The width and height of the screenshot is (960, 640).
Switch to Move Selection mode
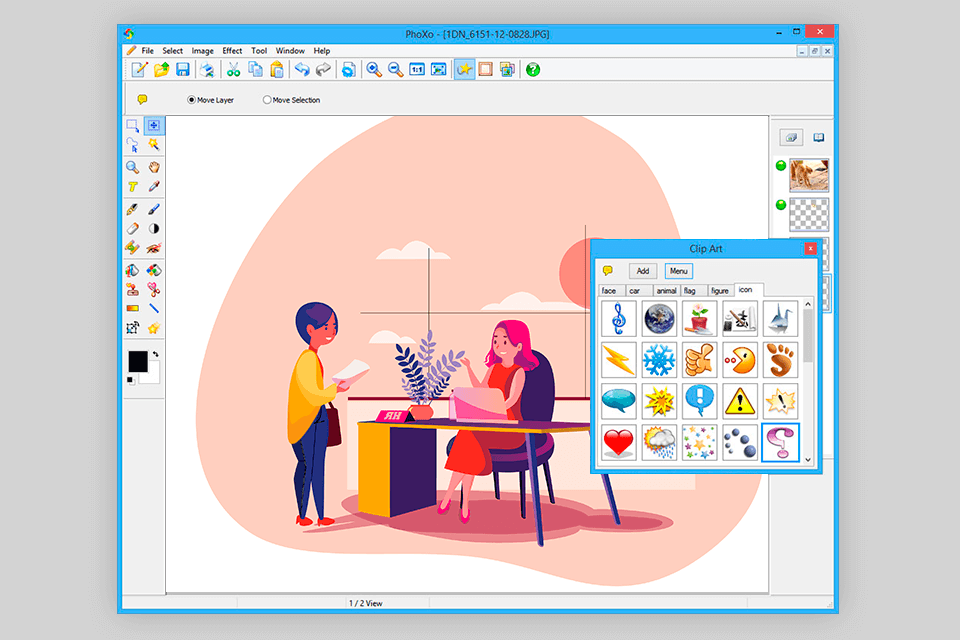click(266, 100)
